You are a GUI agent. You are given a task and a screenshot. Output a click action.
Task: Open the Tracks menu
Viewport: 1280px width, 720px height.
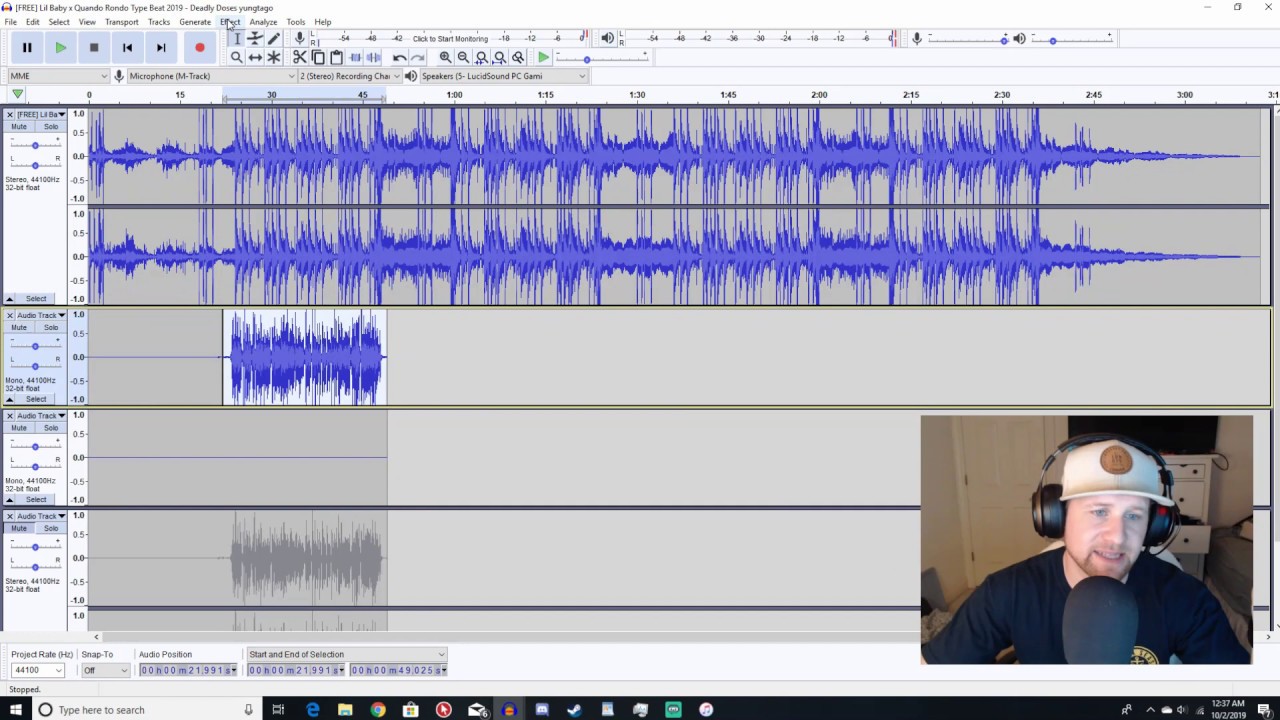159,22
